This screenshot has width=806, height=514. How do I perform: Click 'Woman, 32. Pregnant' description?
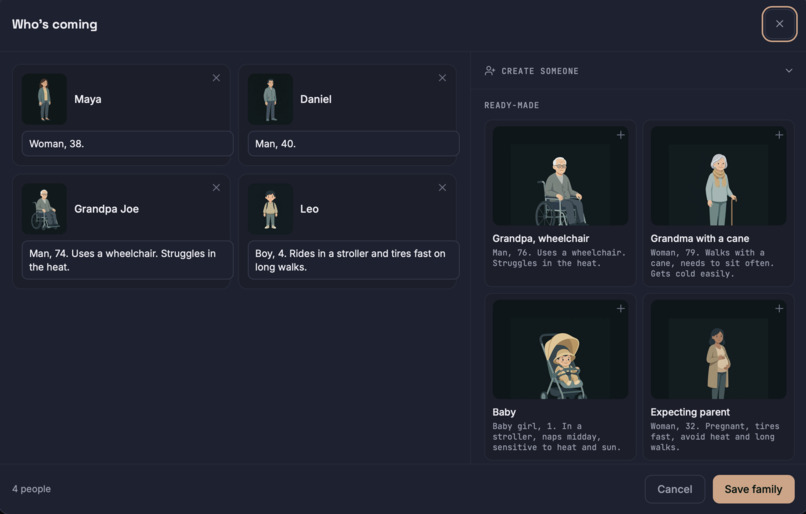point(715,437)
